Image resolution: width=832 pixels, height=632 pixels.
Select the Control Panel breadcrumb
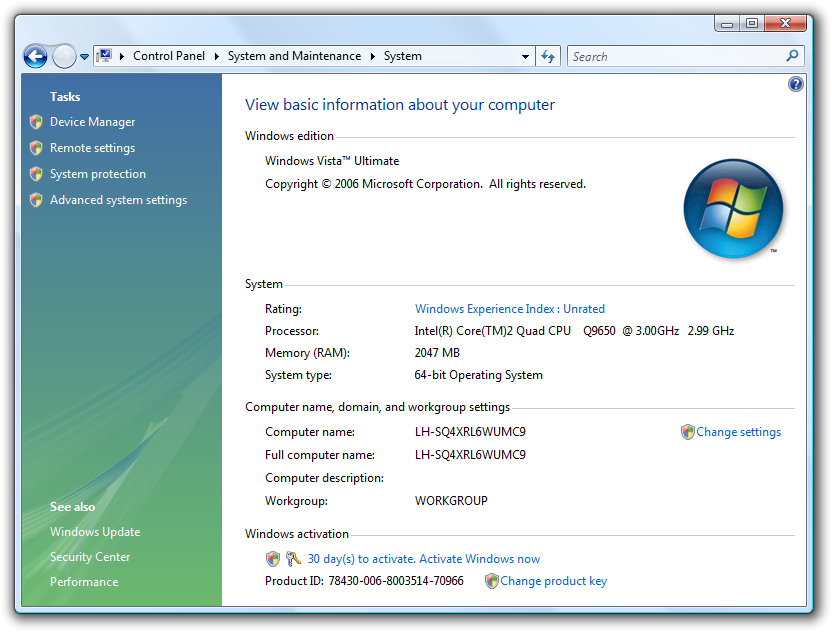click(169, 56)
